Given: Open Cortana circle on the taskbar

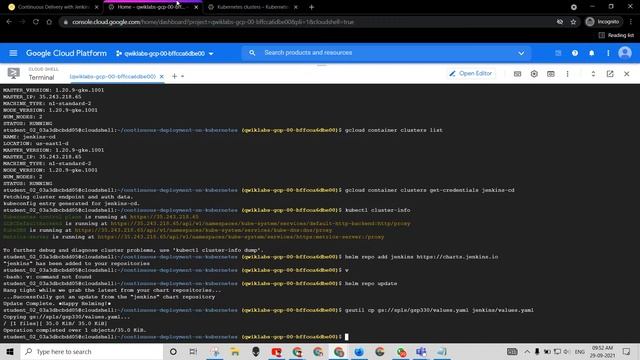Looking at the screenshot, I should pyautogui.click(x=173, y=351).
